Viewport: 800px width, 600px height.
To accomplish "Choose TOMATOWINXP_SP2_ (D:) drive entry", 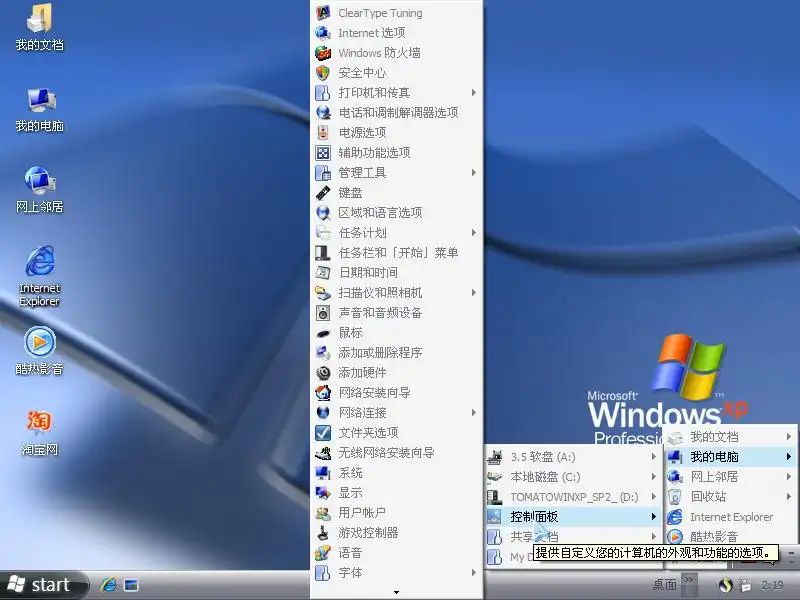I will coord(573,497).
